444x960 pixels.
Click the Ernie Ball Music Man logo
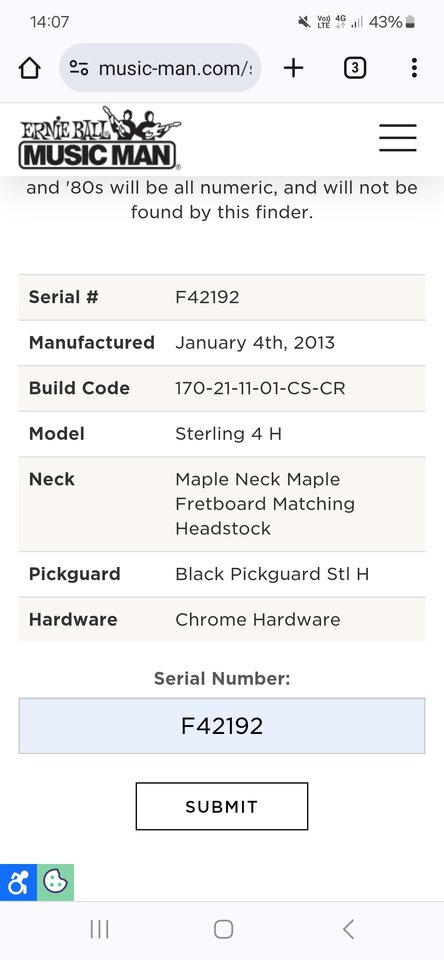click(x=100, y=138)
